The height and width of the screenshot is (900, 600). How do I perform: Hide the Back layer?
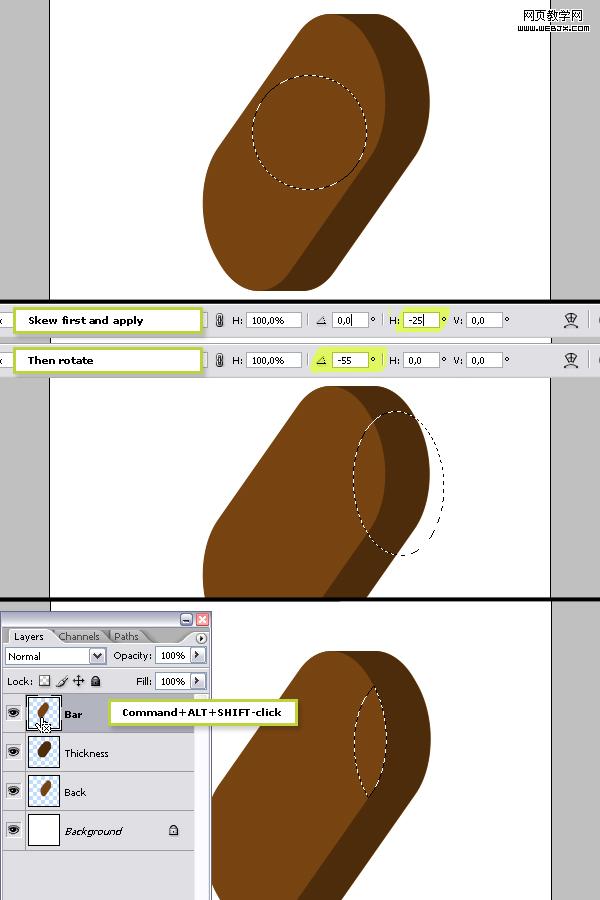(x=13, y=791)
